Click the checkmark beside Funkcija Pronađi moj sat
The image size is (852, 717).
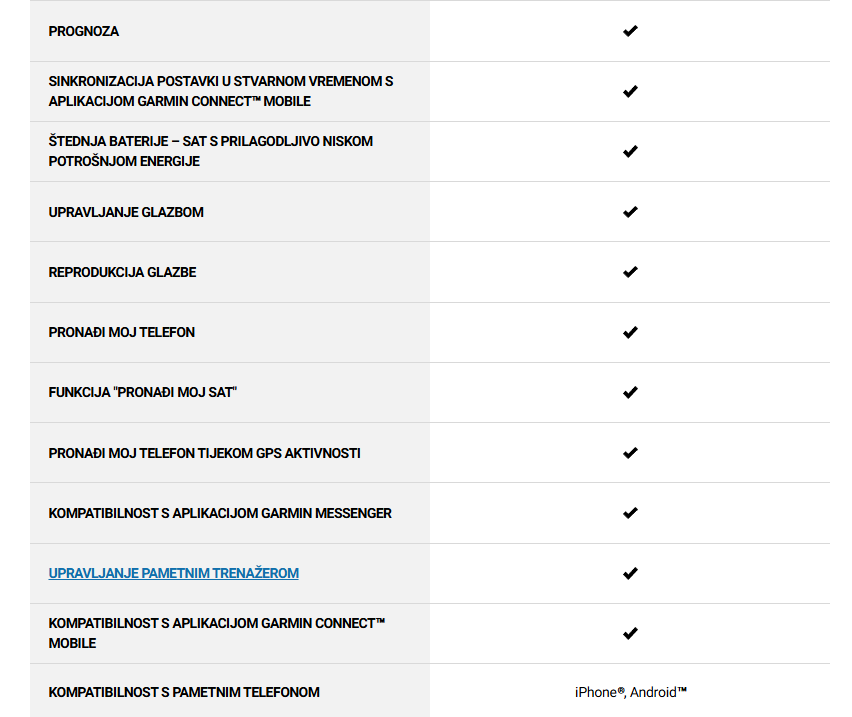(630, 392)
